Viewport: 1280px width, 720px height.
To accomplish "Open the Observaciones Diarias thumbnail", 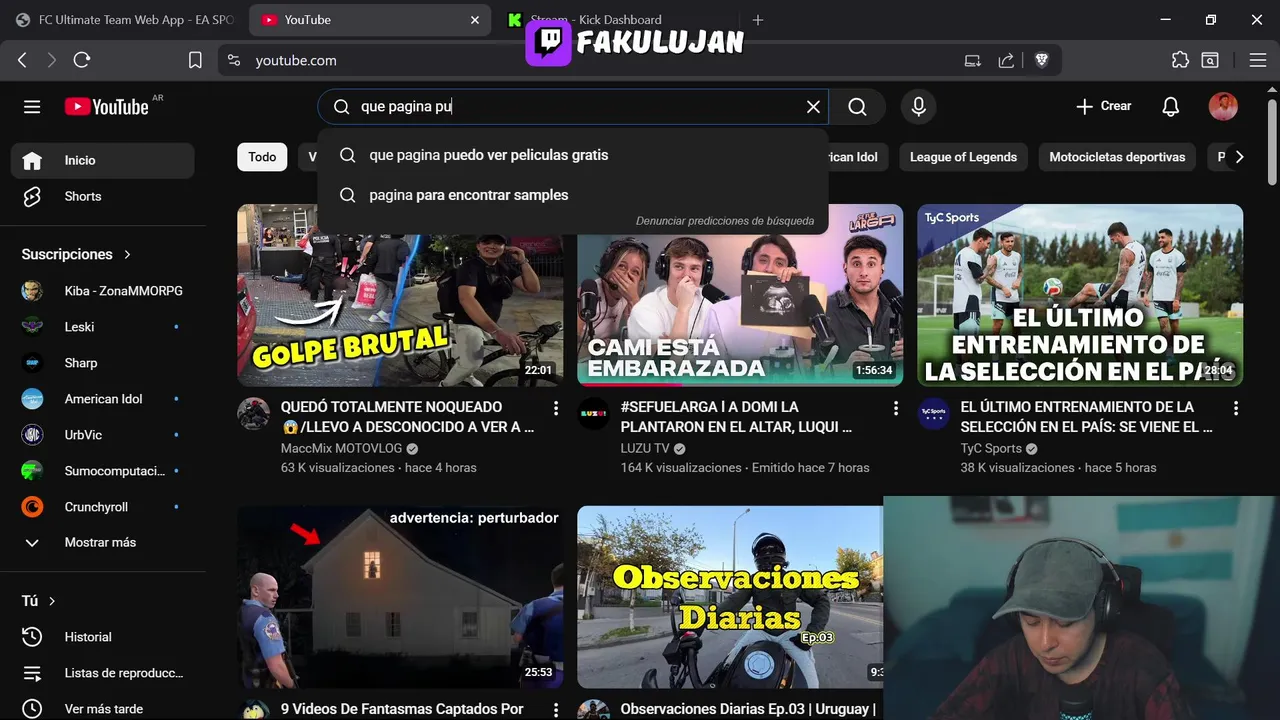I will coord(730,596).
